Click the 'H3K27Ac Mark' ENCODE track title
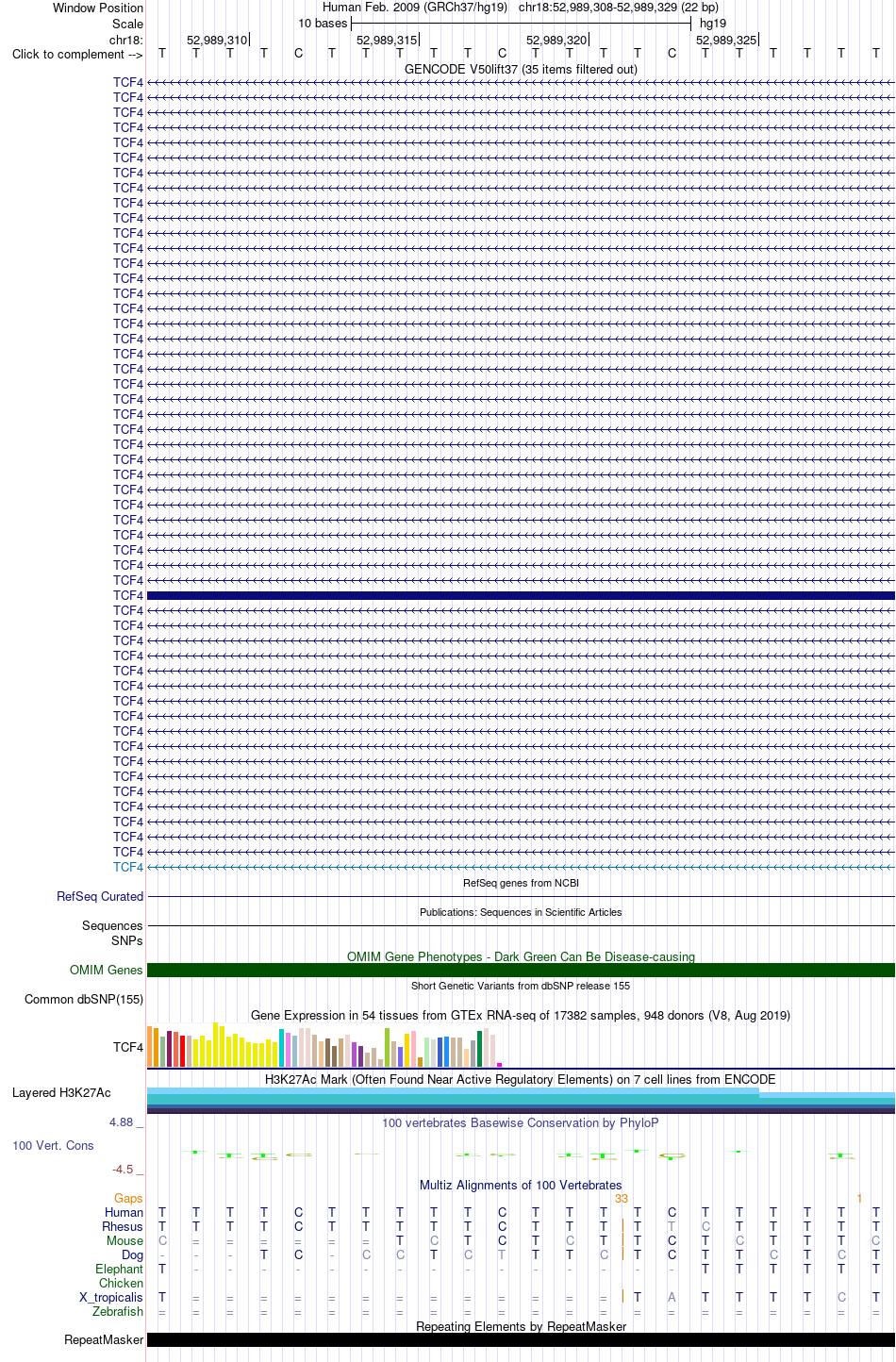The width and height of the screenshot is (896, 1362). pyautogui.click(x=521, y=1079)
